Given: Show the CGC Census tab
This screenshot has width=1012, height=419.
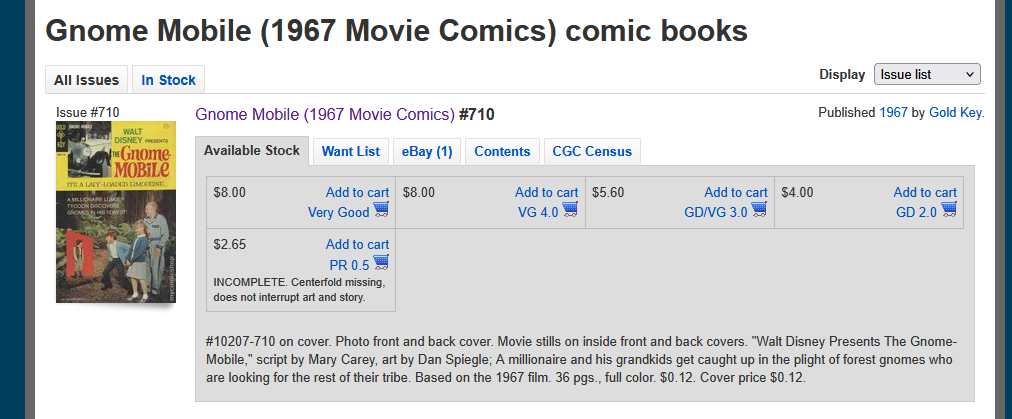Looking at the screenshot, I should [592, 151].
